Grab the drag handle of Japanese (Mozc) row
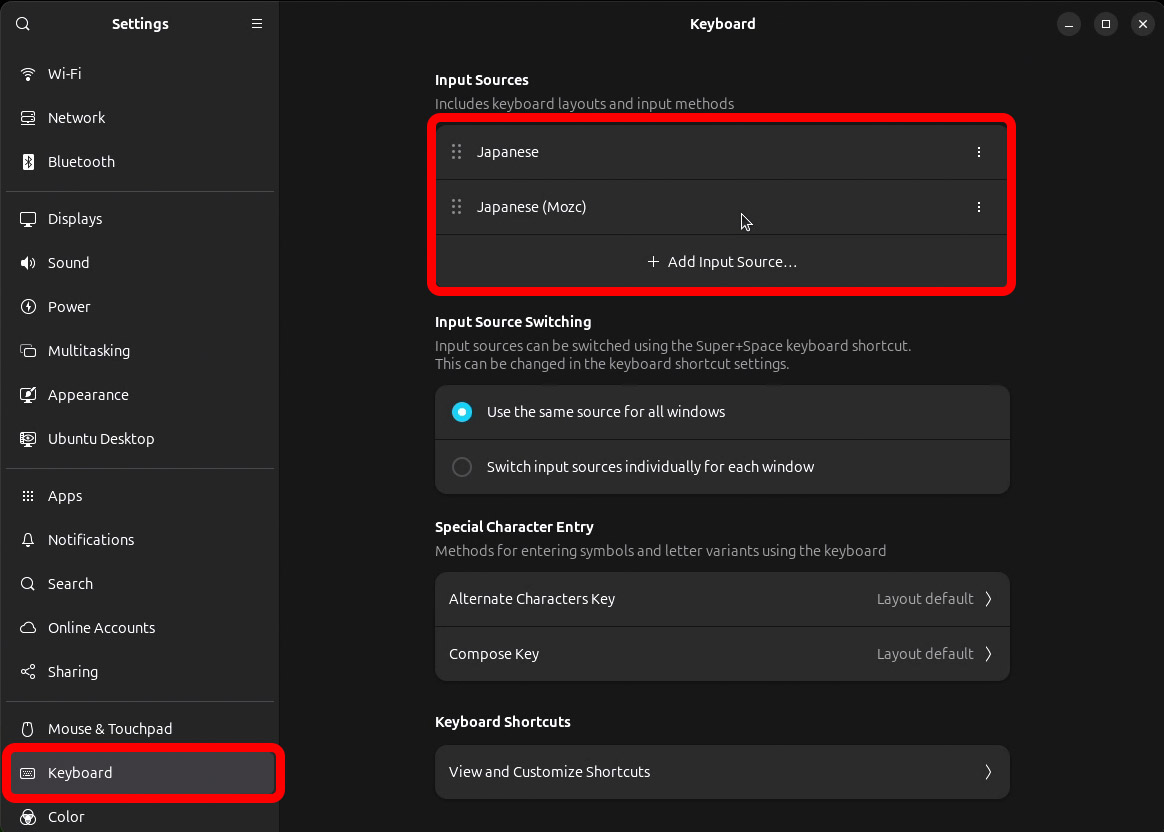The height and width of the screenshot is (832, 1164). click(457, 206)
